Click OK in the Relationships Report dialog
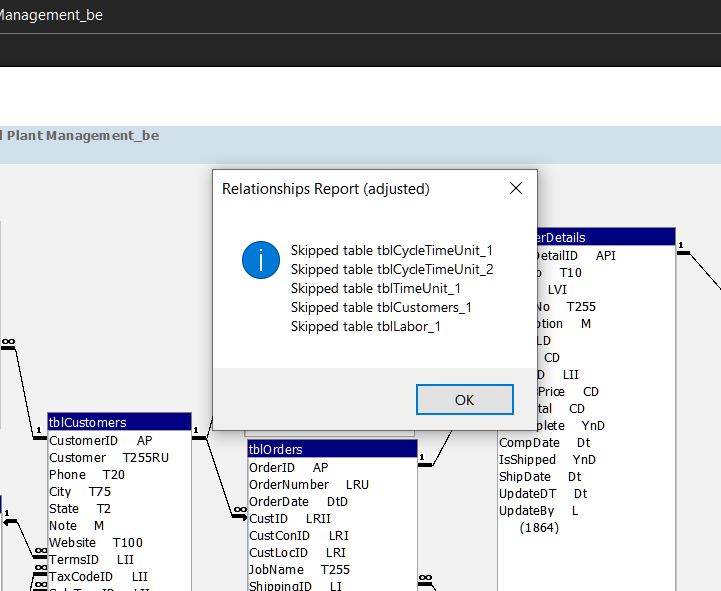The width and height of the screenshot is (721, 591). tap(464, 399)
